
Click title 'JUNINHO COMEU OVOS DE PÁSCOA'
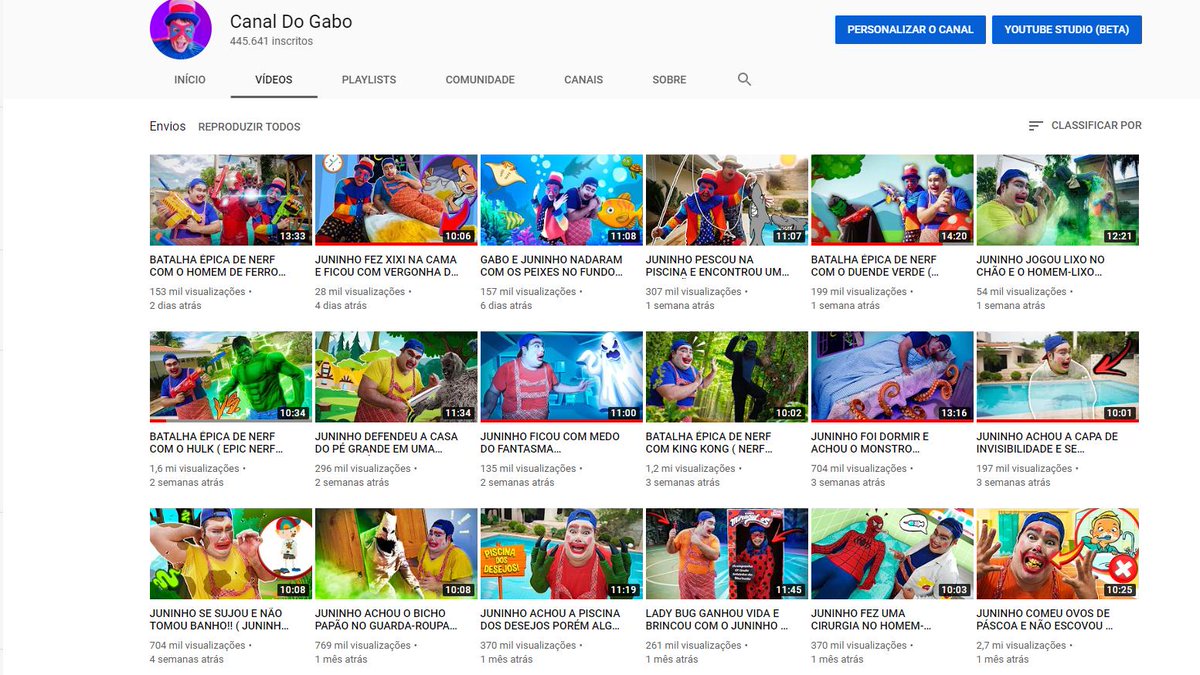coord(1046,620)
